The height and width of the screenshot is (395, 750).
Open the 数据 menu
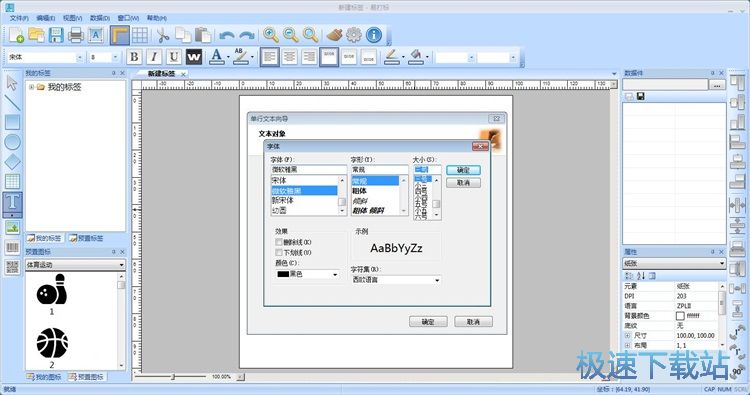click(100, 18)
